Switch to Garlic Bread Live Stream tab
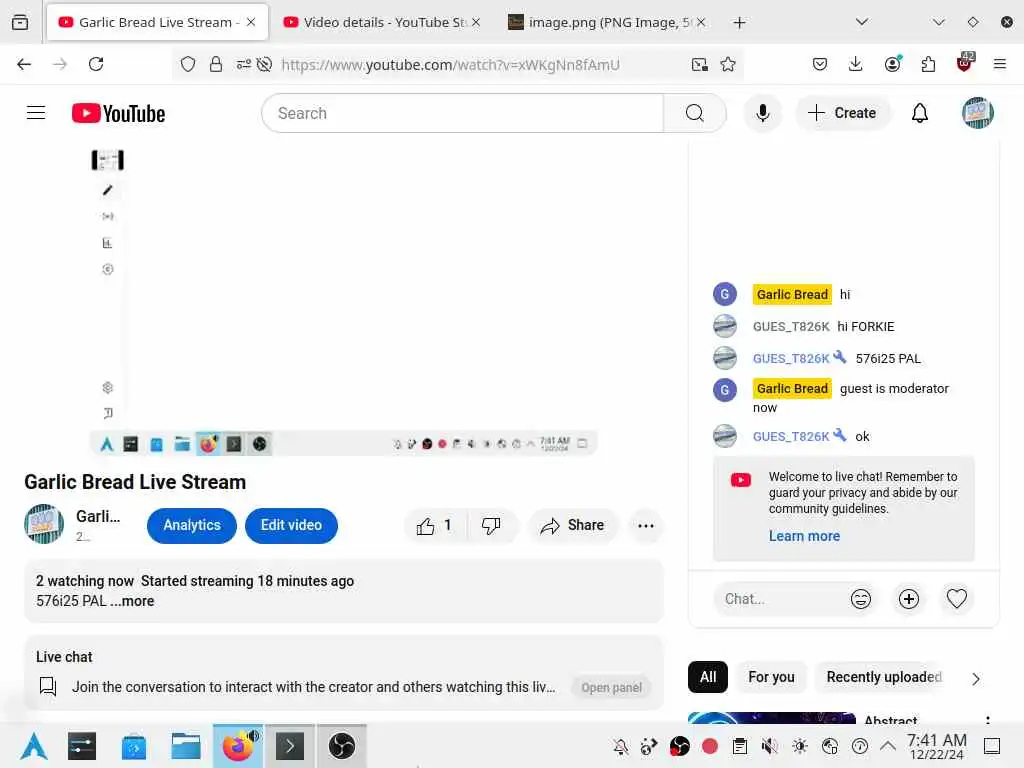 click(x=157, y=22)
